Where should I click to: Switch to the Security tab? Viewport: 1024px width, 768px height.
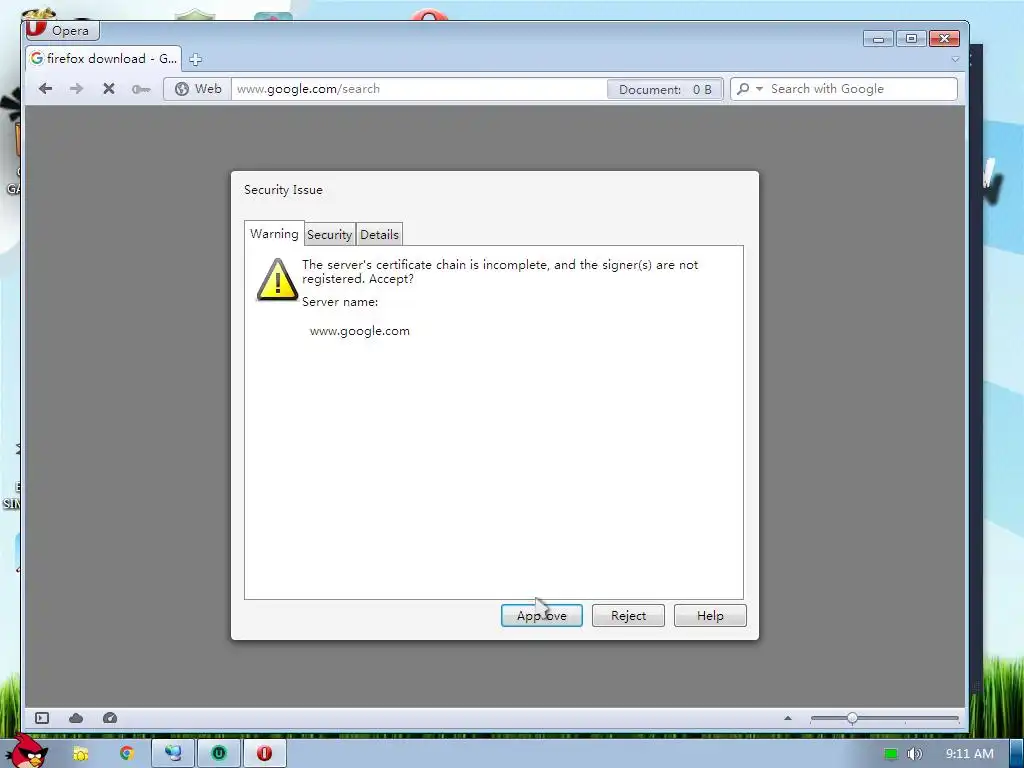tap(330, 234)
